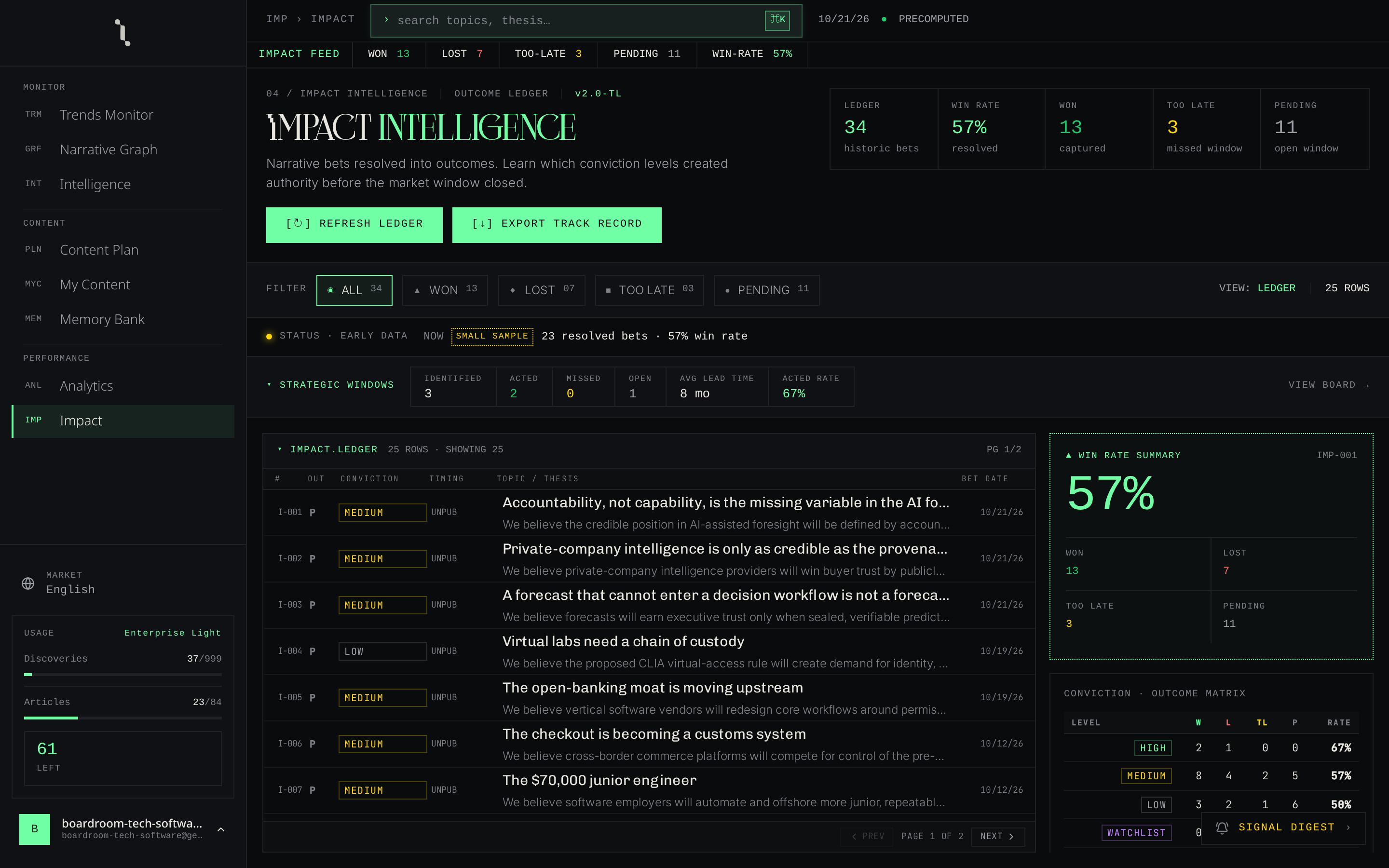Click Export Track Record button
This screenshot has width=1389, height=868.
(x=557, y=224)
